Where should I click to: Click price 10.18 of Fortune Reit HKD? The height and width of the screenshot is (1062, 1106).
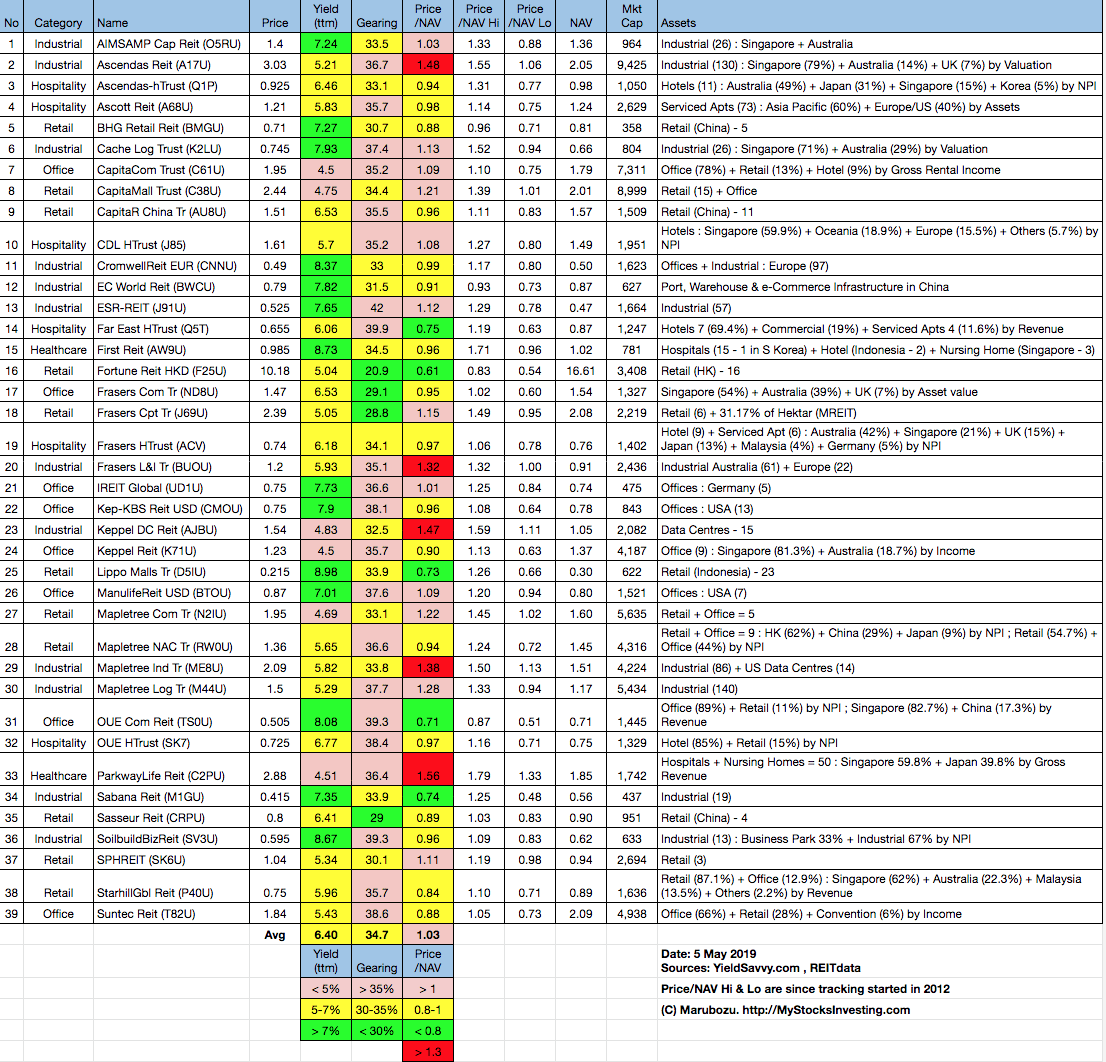pyautogui.click(x=274, y=371)
